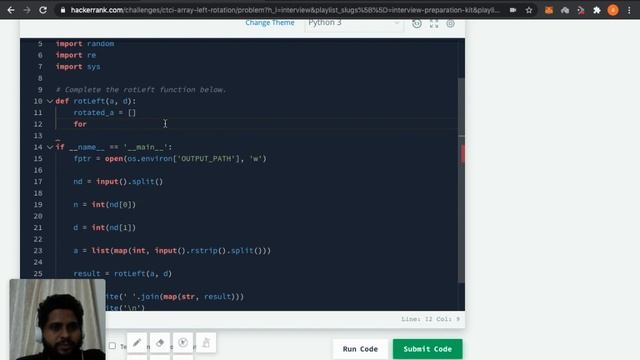Select the eraser annotation tool
640x360 pixels.
click(160, 343)
